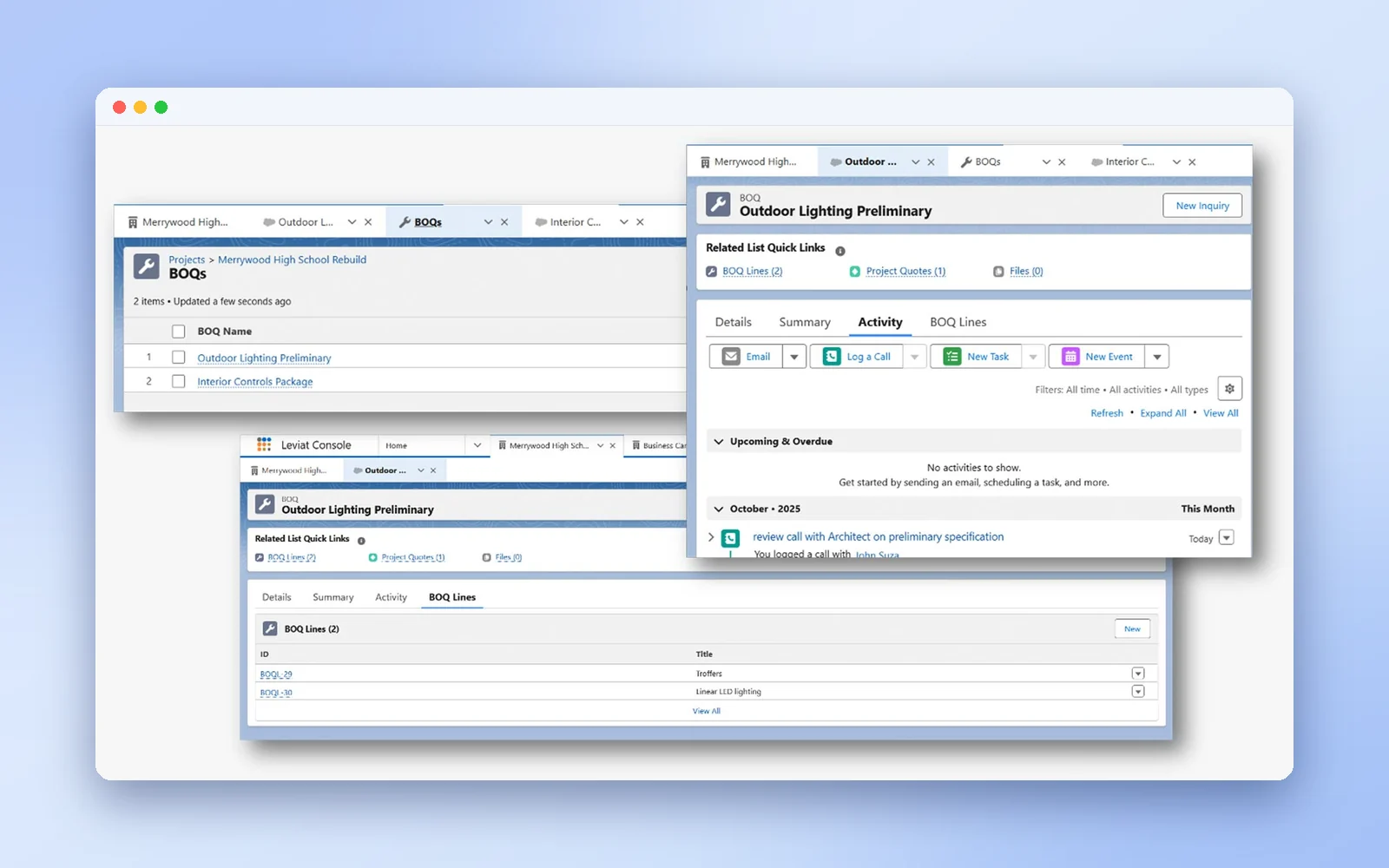Click the Email envelope icon in Activity toolbar
The image size is (1389, 868).
coord(732,357)
